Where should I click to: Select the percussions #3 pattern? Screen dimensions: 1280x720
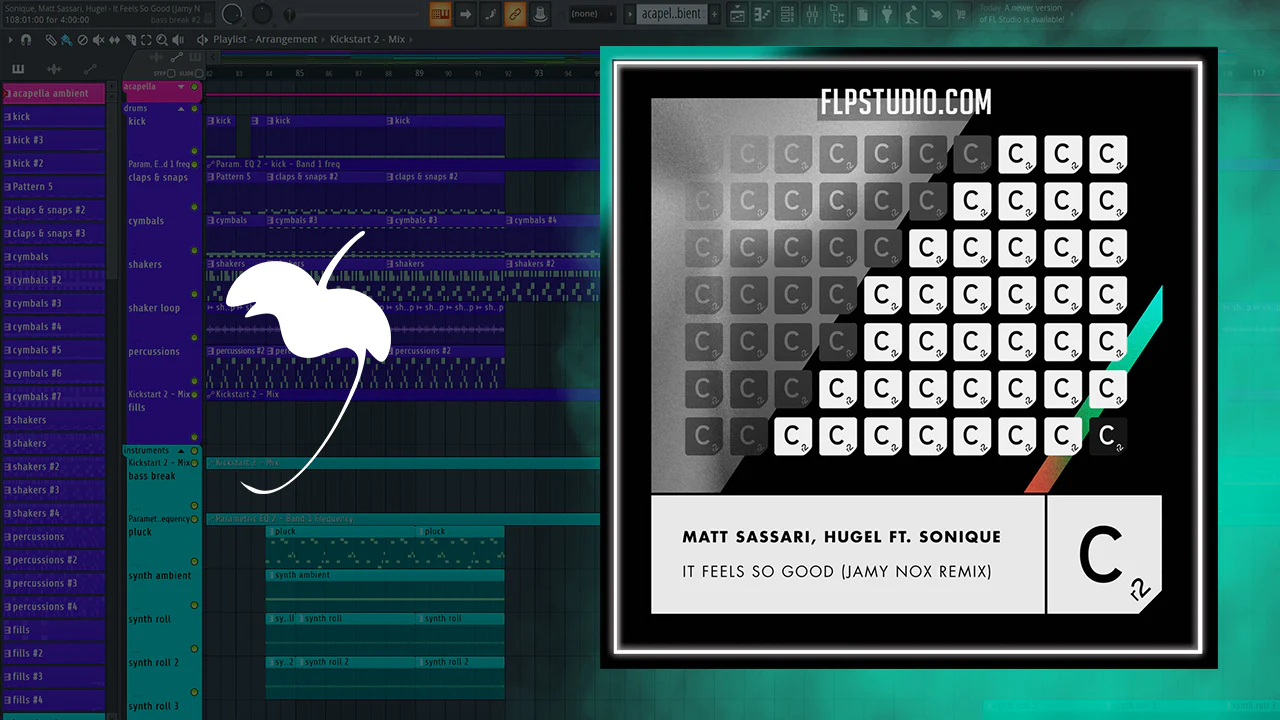(x=52, y=583)
